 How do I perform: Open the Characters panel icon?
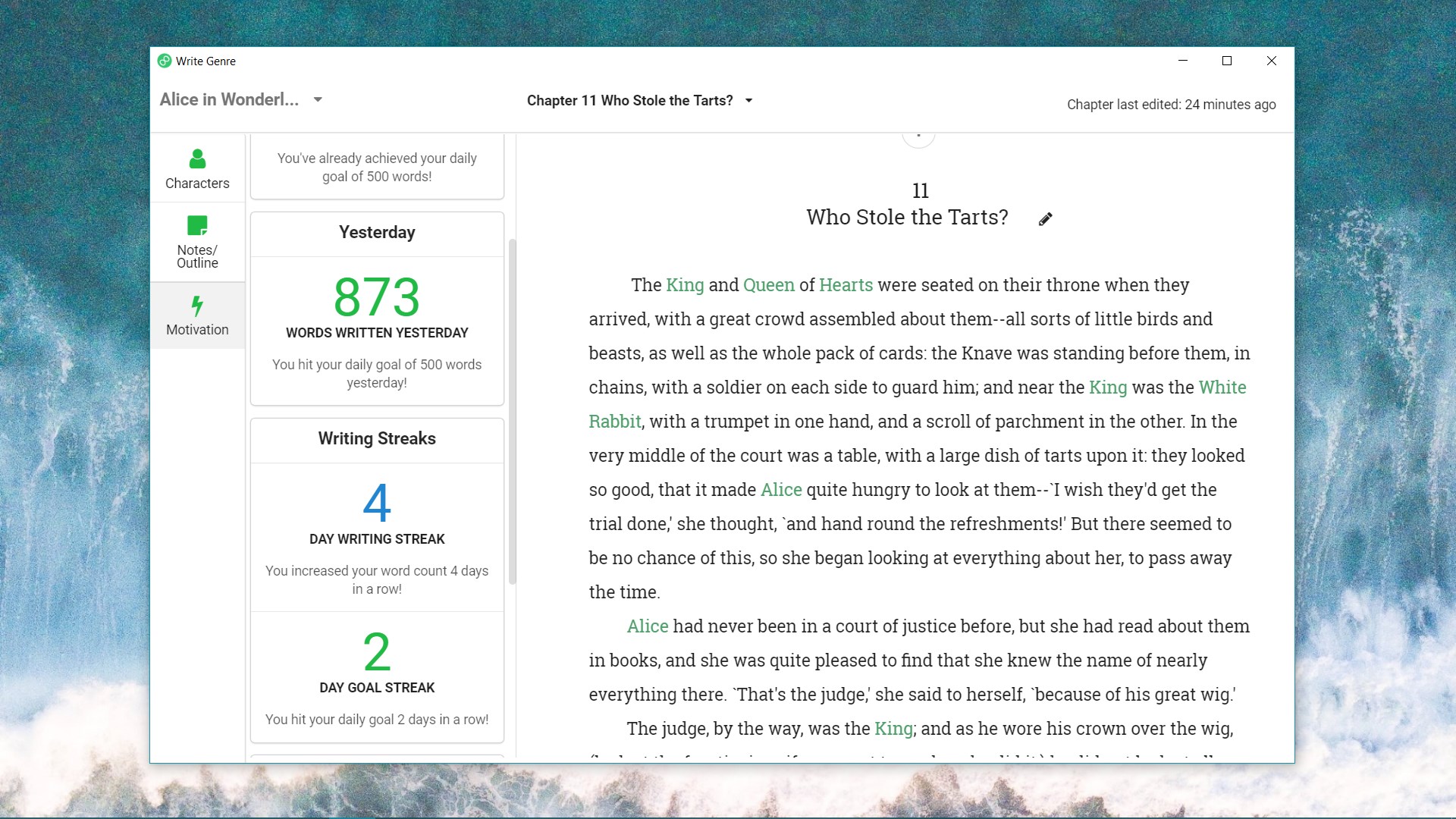tap(197, 159)
